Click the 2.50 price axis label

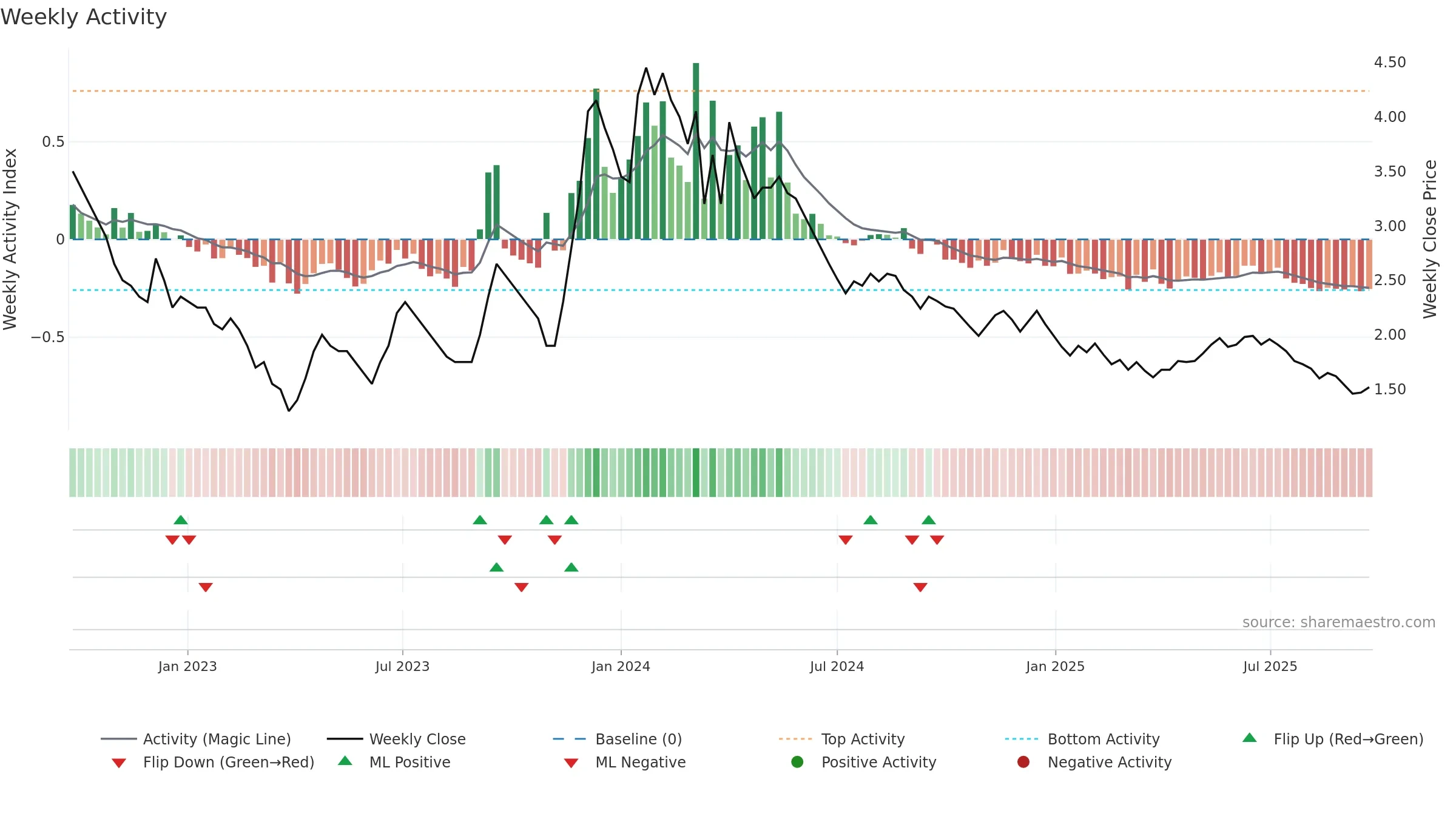(1390, 280)
